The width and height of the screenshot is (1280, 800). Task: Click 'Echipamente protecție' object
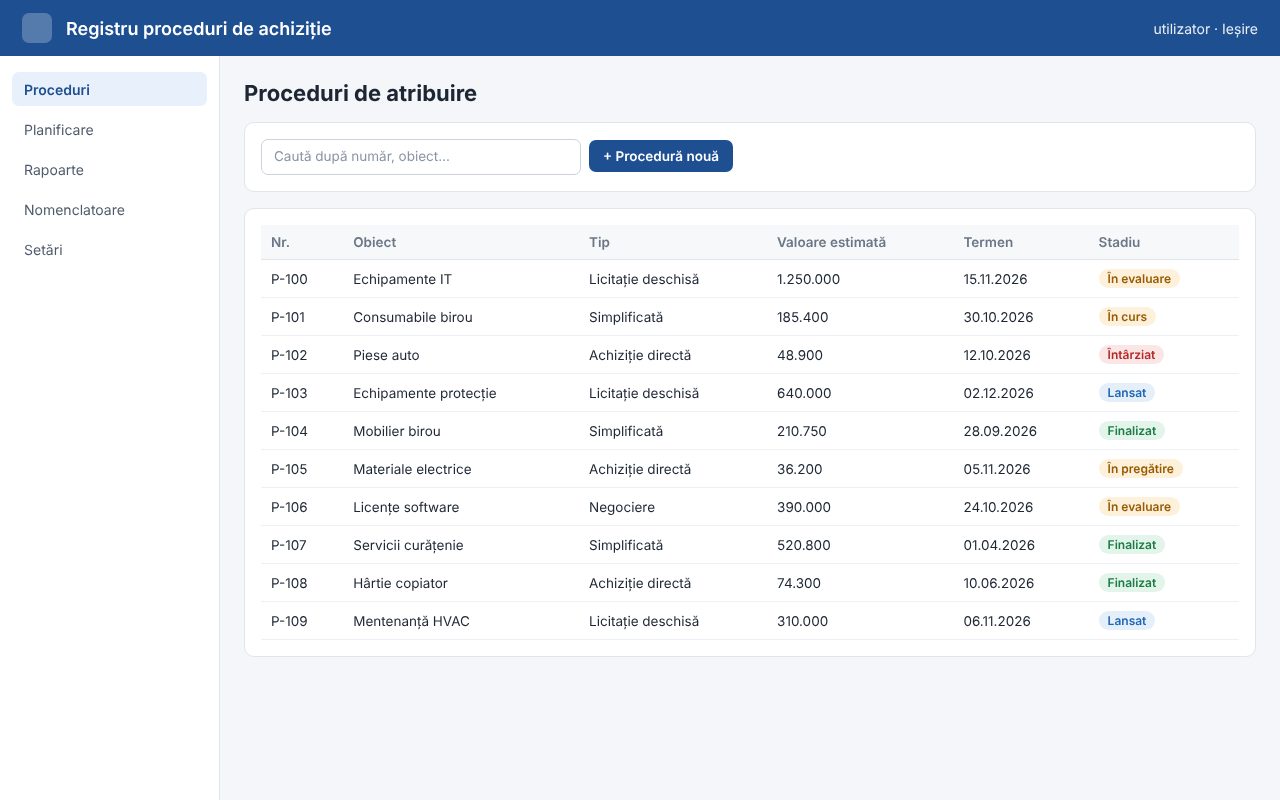point(425,393)
